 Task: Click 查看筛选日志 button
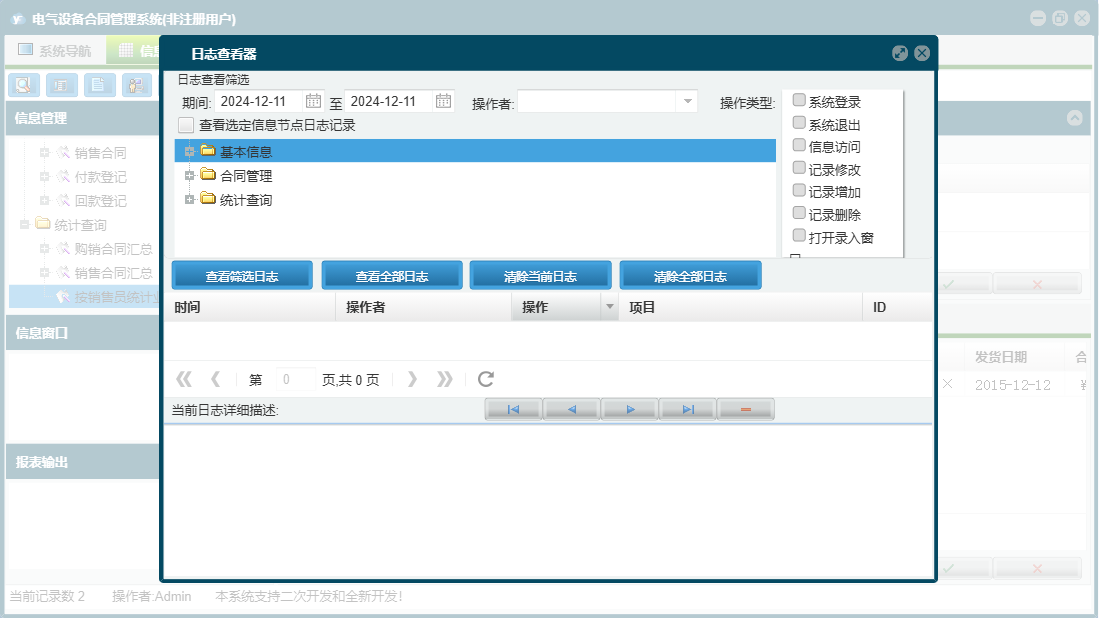tap(242, 275)
